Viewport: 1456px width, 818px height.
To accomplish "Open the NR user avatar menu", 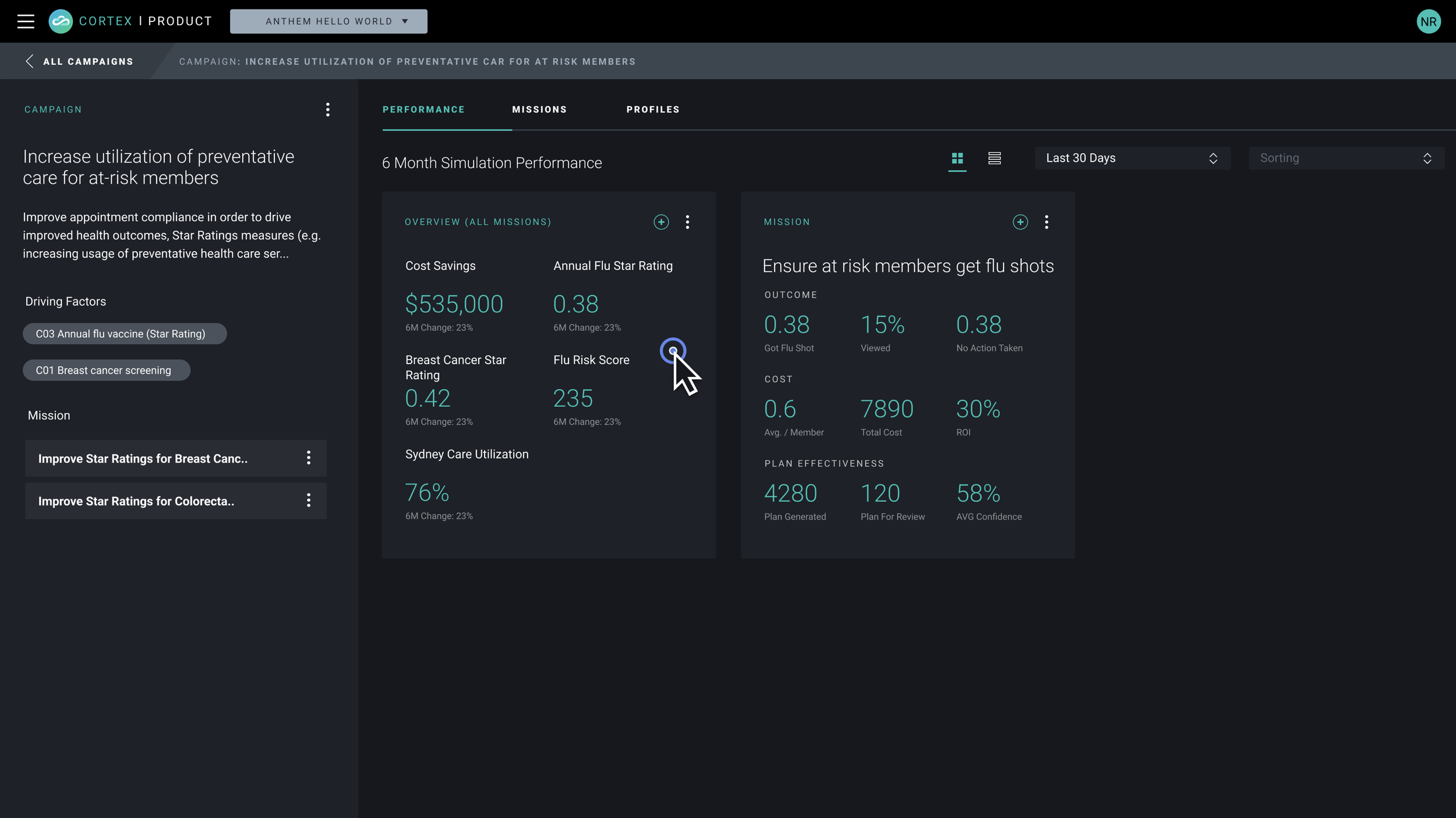I will (x=1428, y=22).
